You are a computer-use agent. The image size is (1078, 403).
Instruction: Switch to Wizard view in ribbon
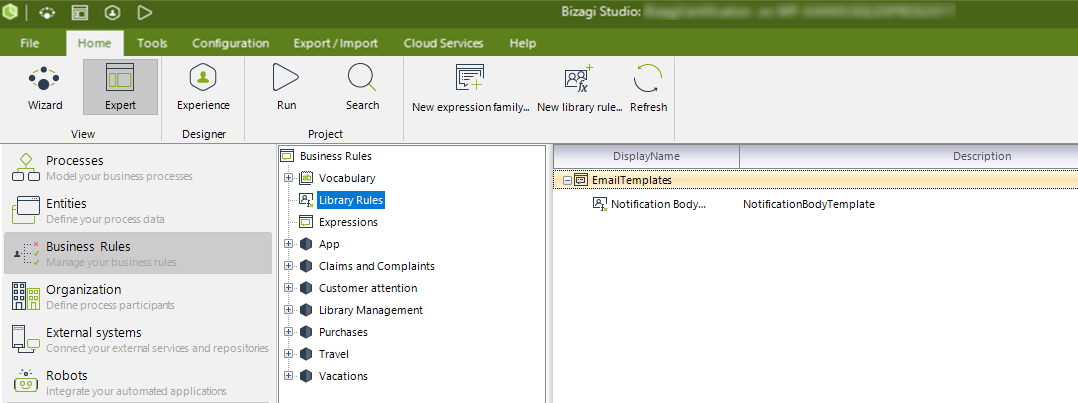tap(45, 88)
